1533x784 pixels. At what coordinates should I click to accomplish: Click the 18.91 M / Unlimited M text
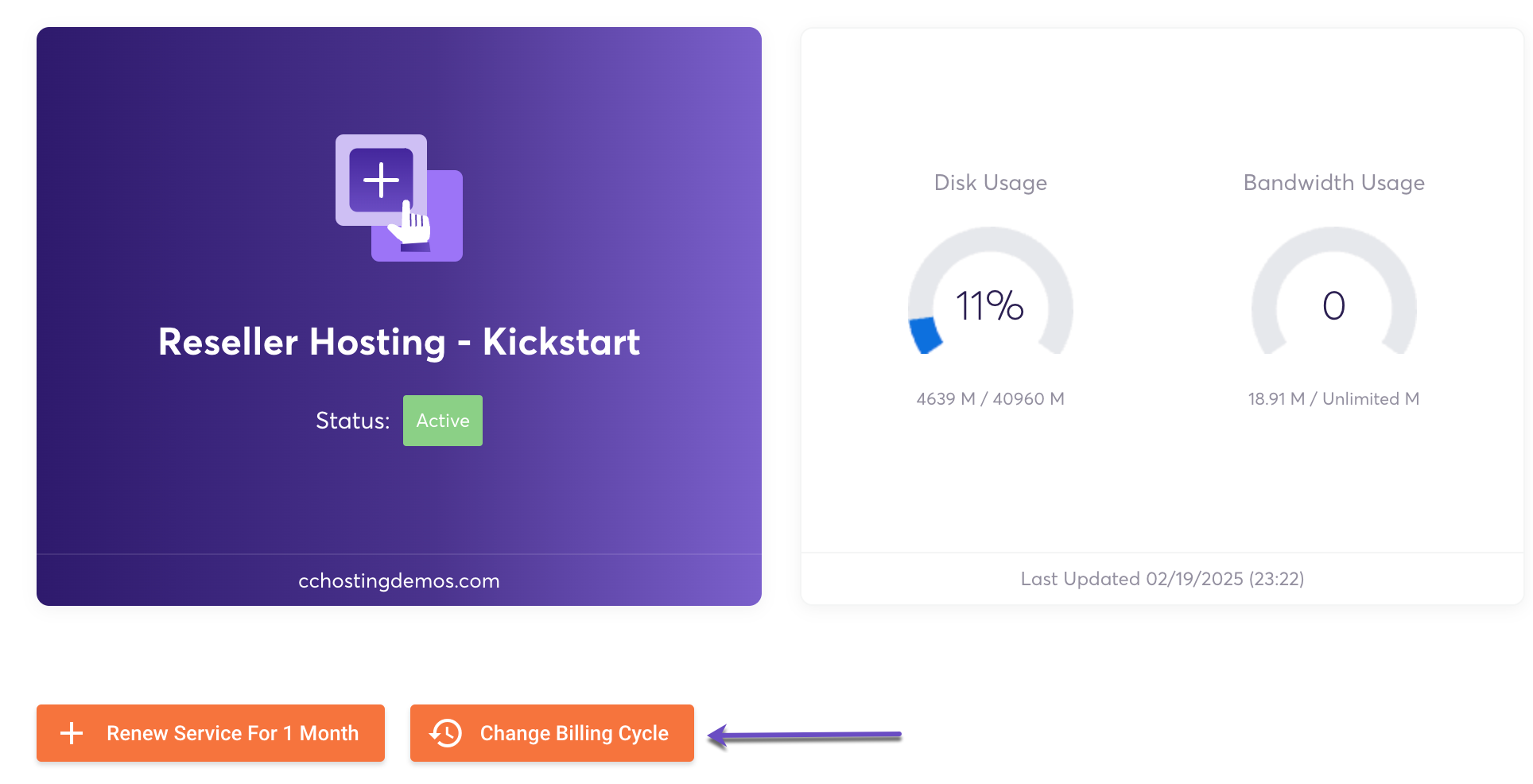[1333, 399]
